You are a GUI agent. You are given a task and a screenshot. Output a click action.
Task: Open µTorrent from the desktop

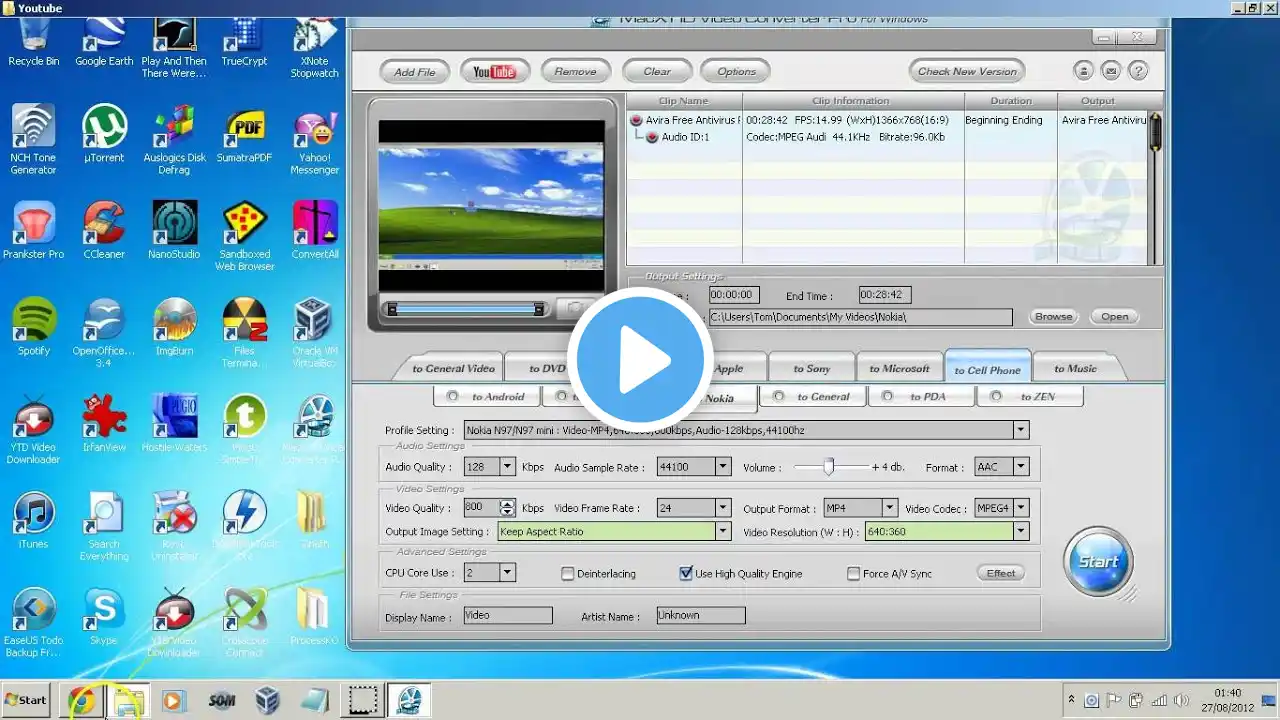click(x=104, y=134)
